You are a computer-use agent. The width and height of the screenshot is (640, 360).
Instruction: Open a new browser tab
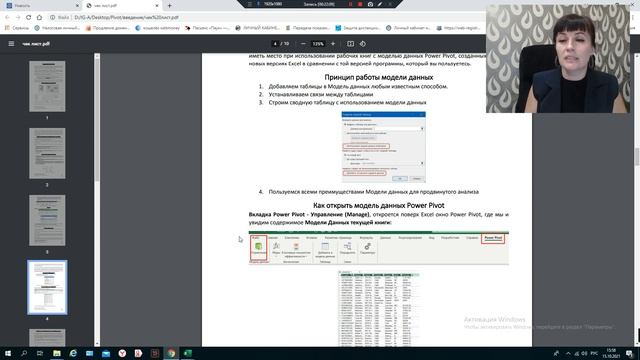pyautogui.click(x=169, y=6)
